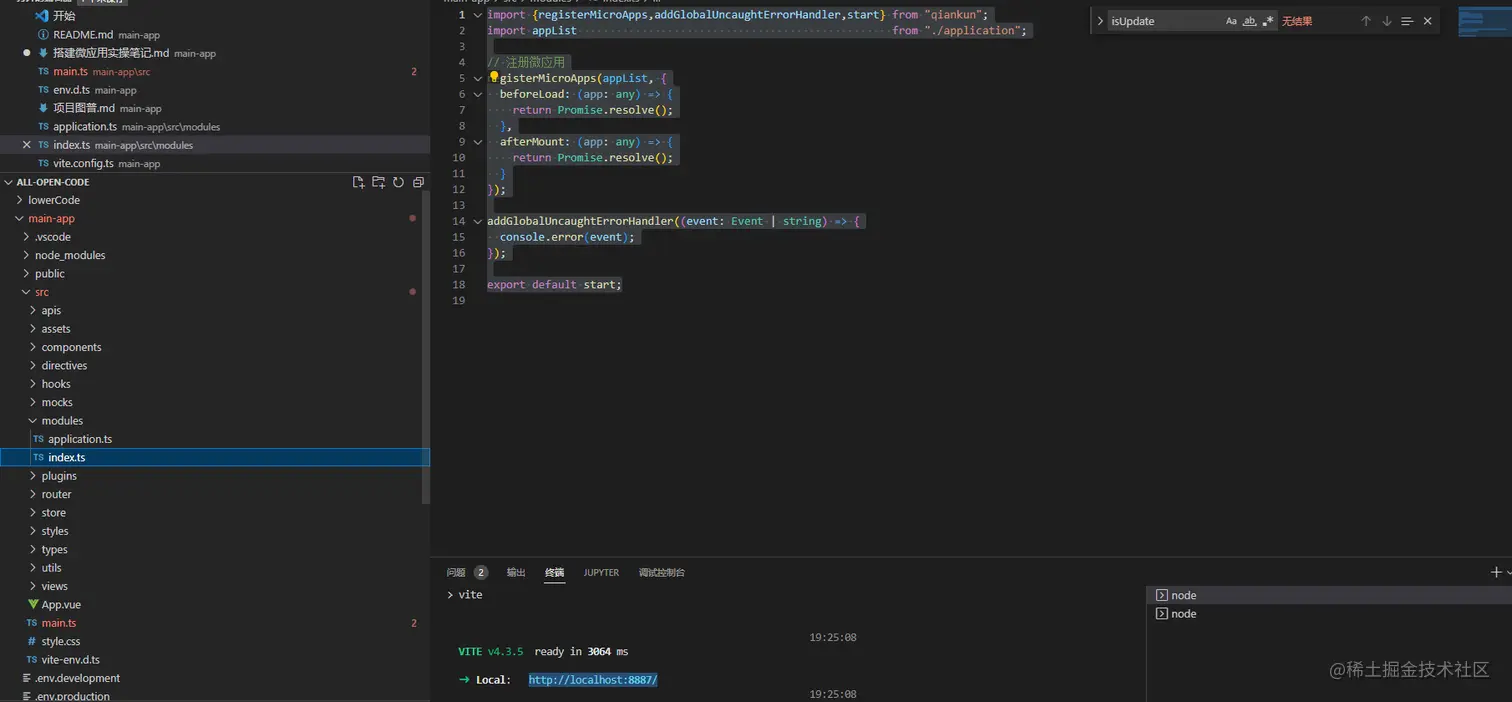Open 搭建微应用实操笔记.md in open editors

click(111, 53)
